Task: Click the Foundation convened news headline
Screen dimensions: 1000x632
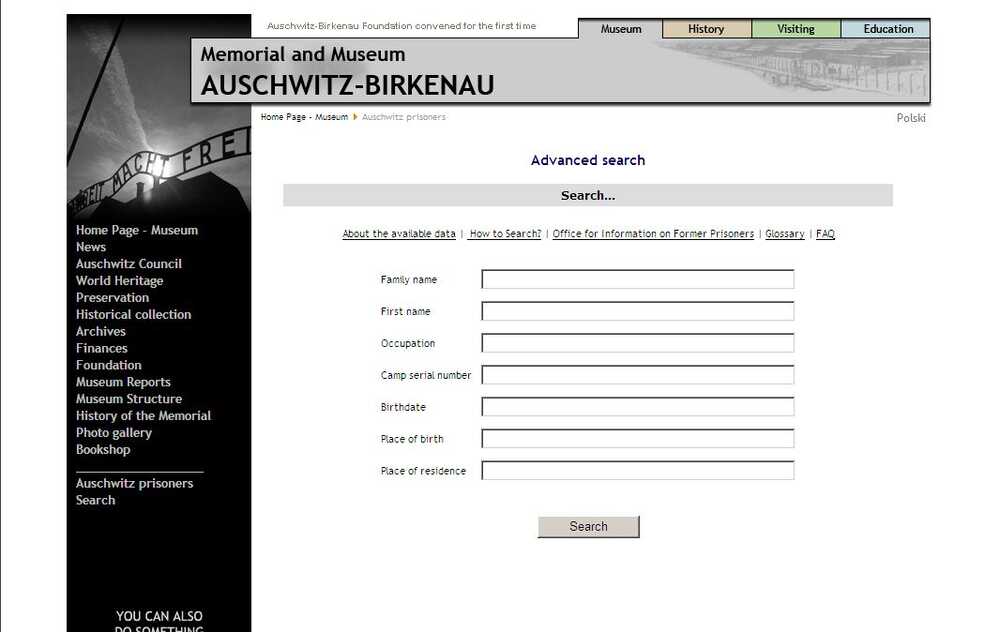Action: tap(402, 26)
